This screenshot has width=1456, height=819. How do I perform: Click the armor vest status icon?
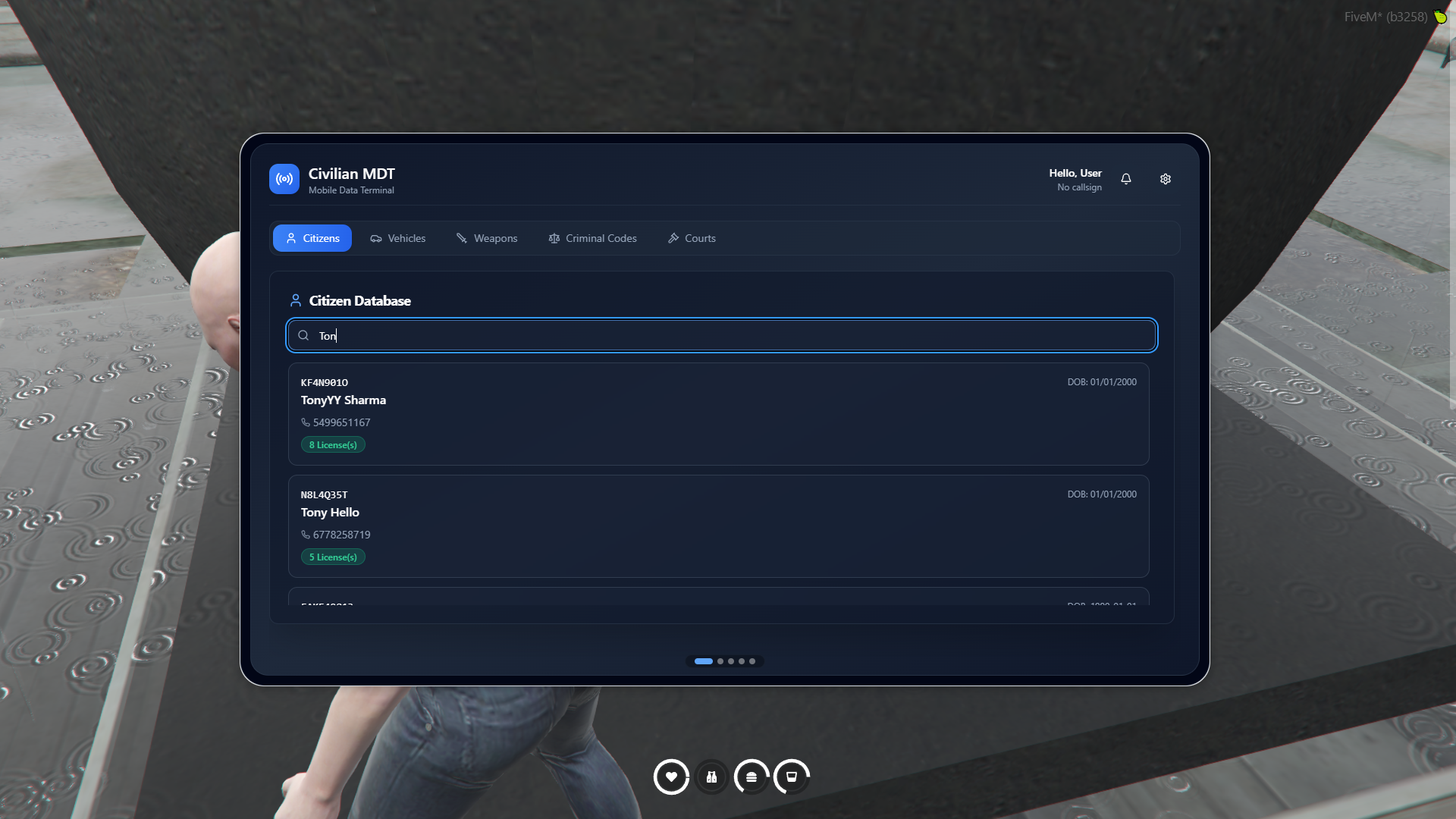[x=711, y=777]
